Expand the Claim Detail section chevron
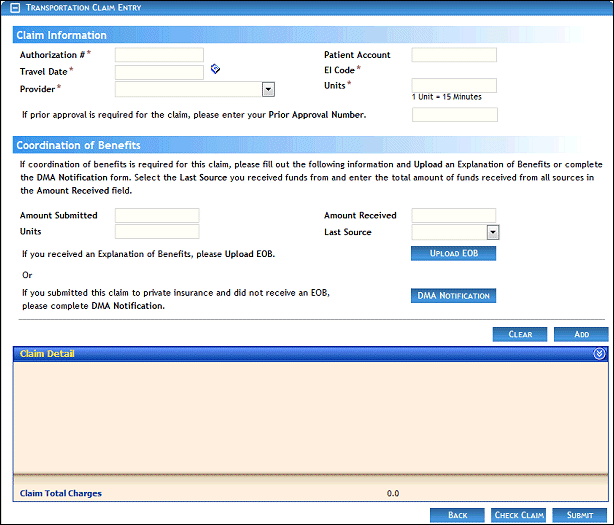This screenshot has width=614, height=525. click(599, 353)
